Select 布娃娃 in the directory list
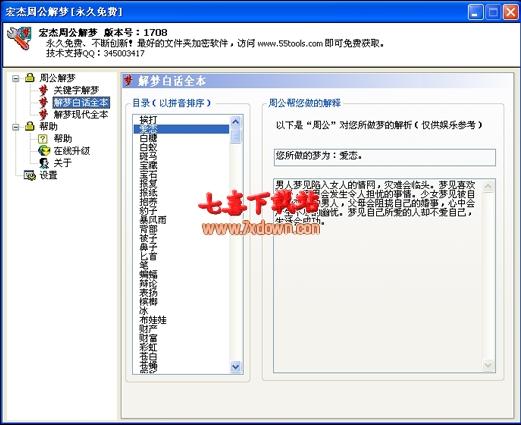The height and width of the screenshot is (425, 521). 153,320
